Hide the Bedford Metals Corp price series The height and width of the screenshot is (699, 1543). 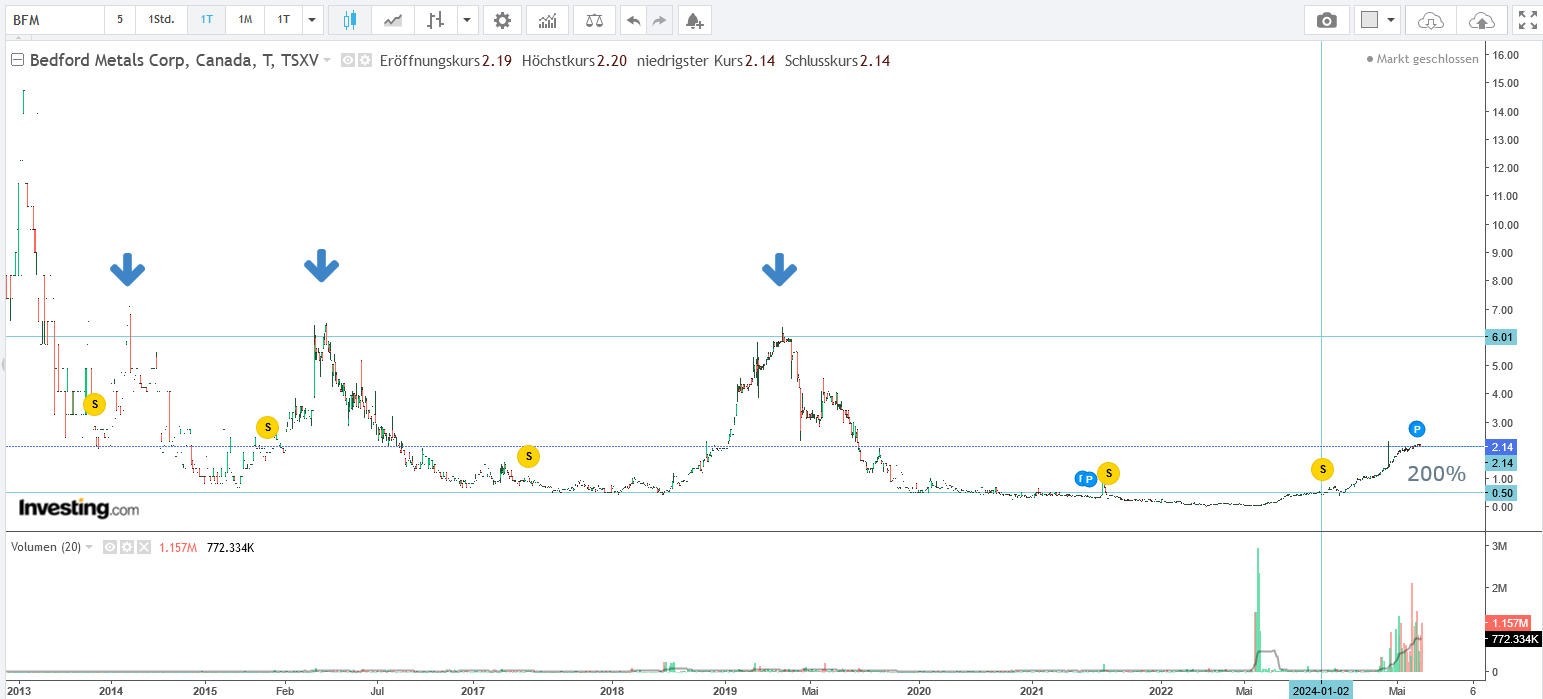(348, 61)
